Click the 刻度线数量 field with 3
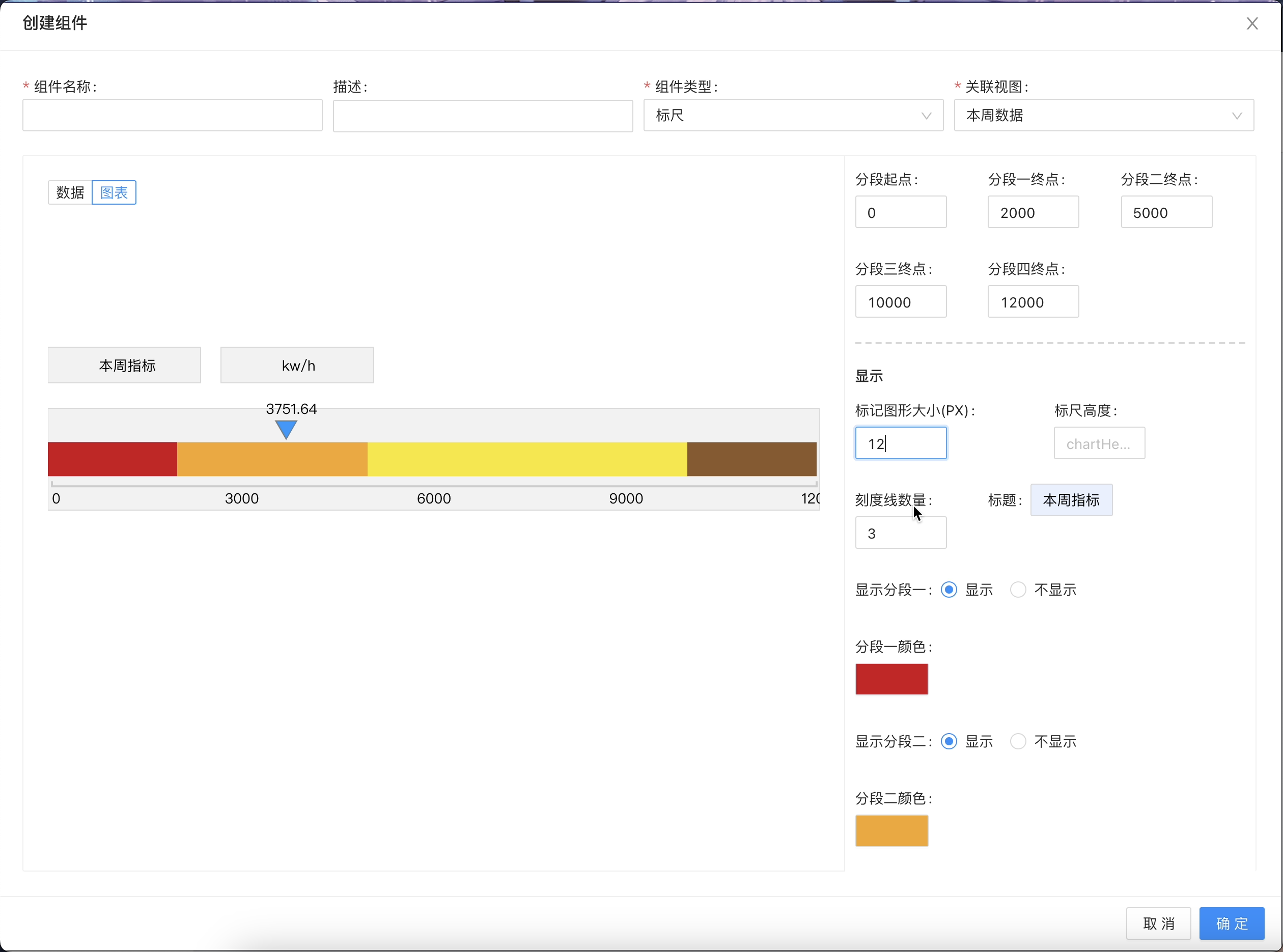1283x952 pixels. (901, 533)
